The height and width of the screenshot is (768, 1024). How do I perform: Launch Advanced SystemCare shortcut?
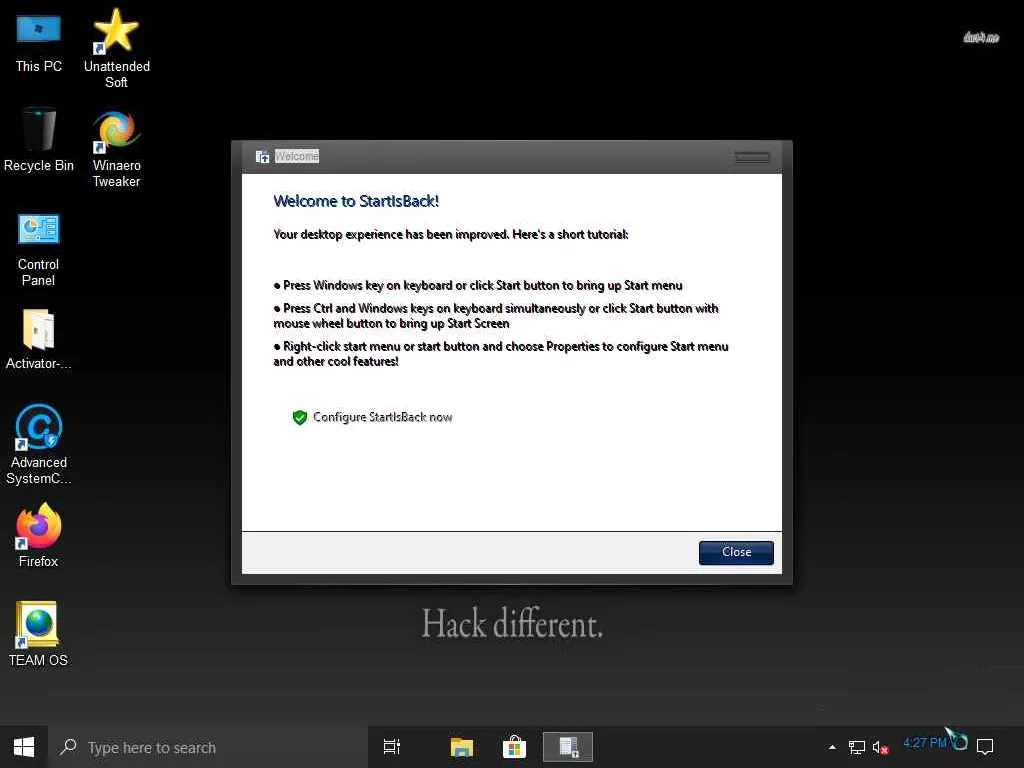point(39,444)
